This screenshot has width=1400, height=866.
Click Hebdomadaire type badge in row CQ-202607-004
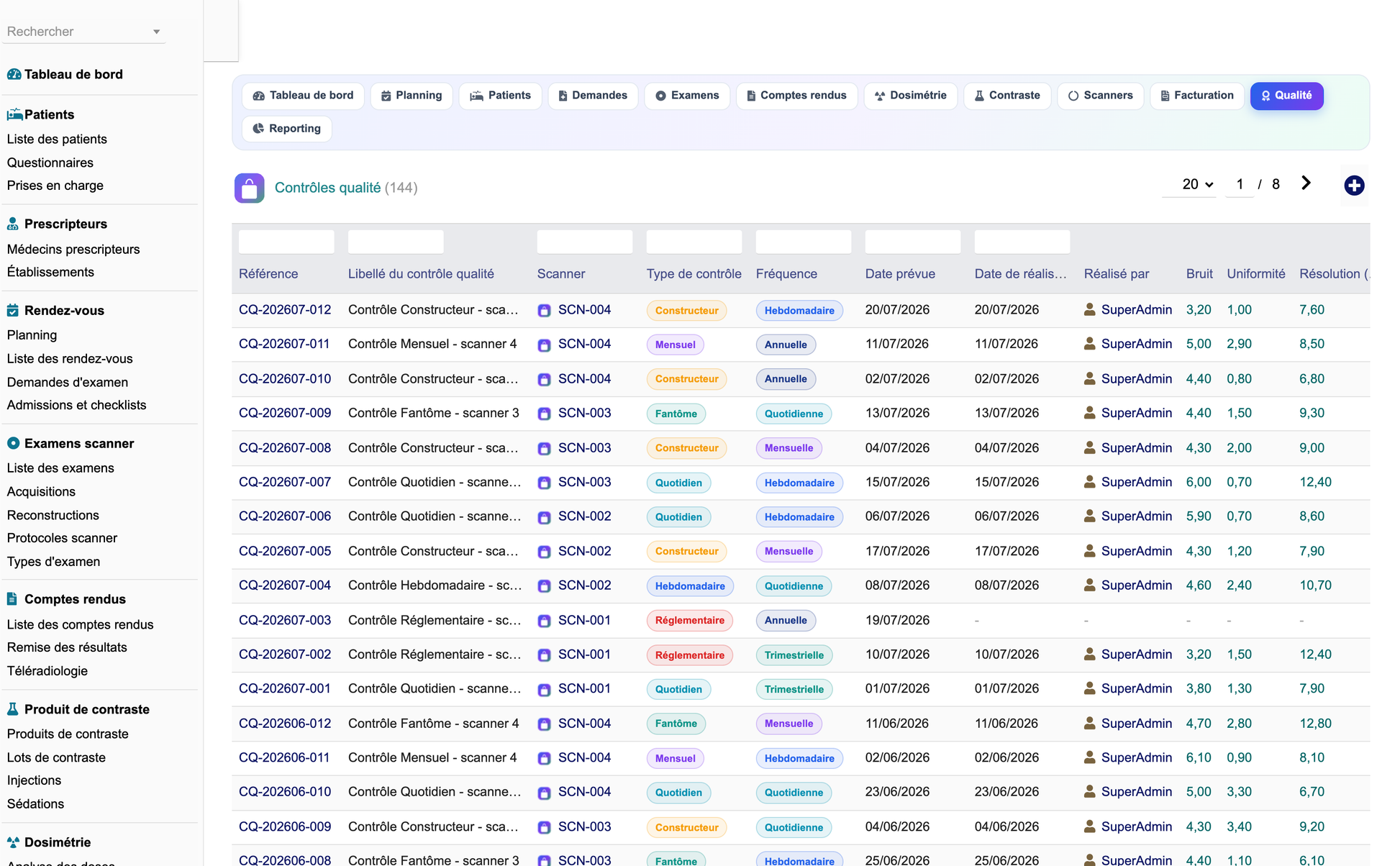(690, 586)
